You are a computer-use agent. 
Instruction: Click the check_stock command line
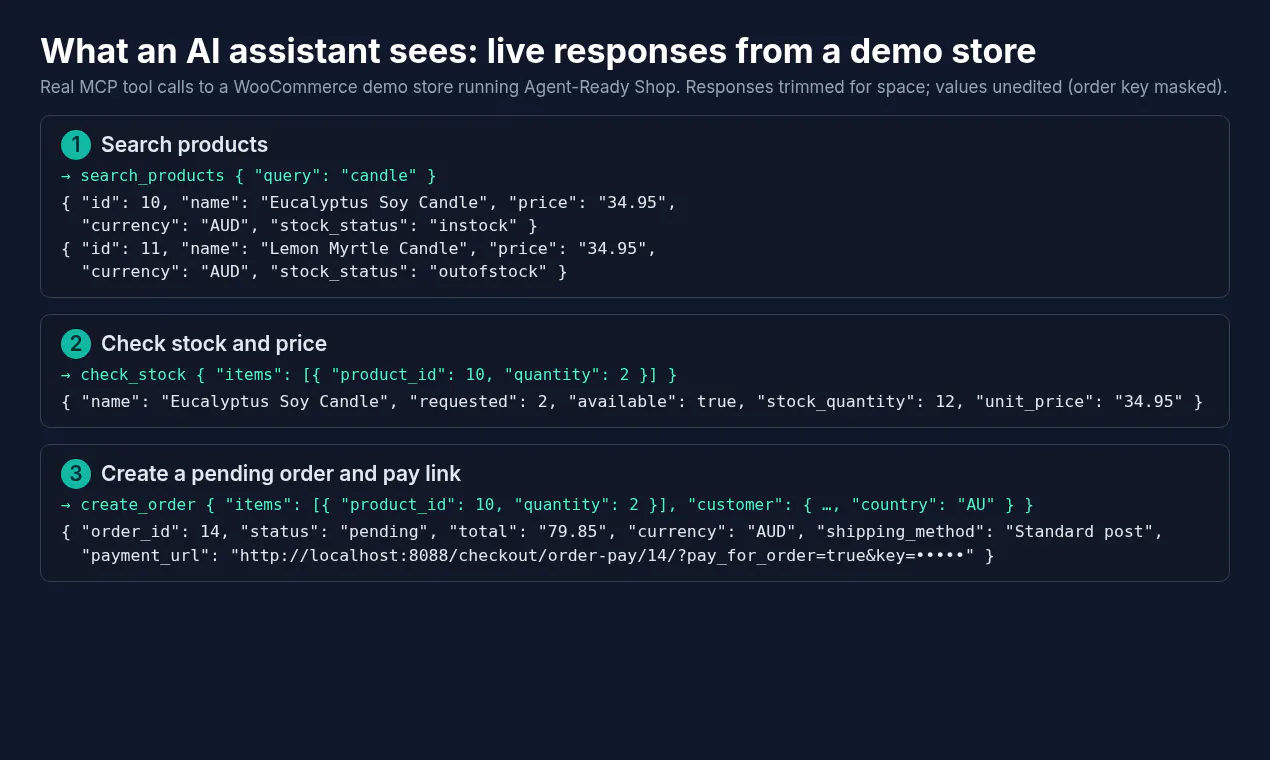(369, 375)
